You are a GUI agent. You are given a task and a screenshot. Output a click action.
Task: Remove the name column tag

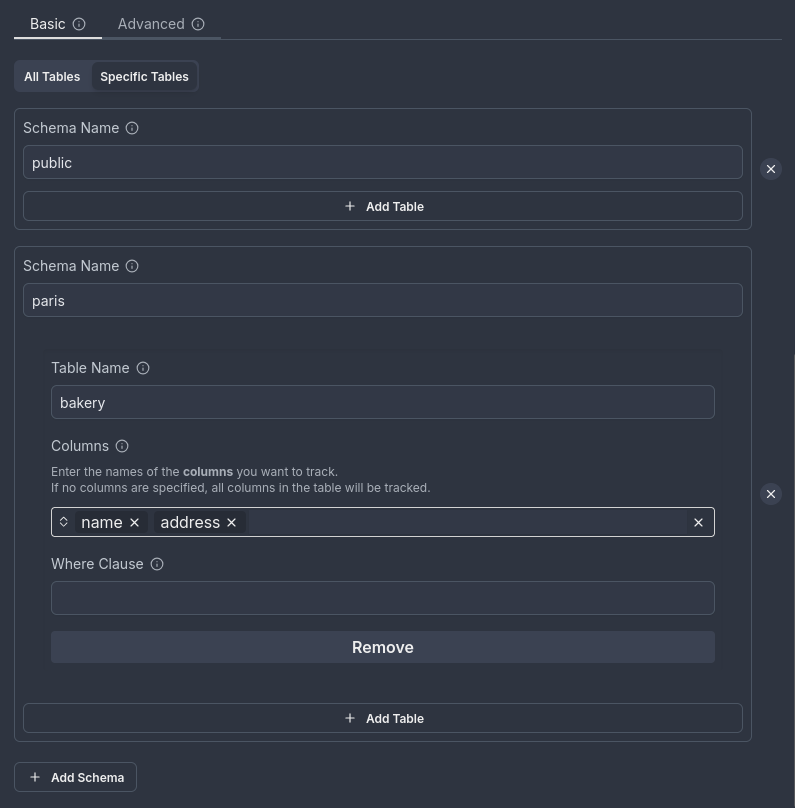pyautogui.click(x=135, y=522)
